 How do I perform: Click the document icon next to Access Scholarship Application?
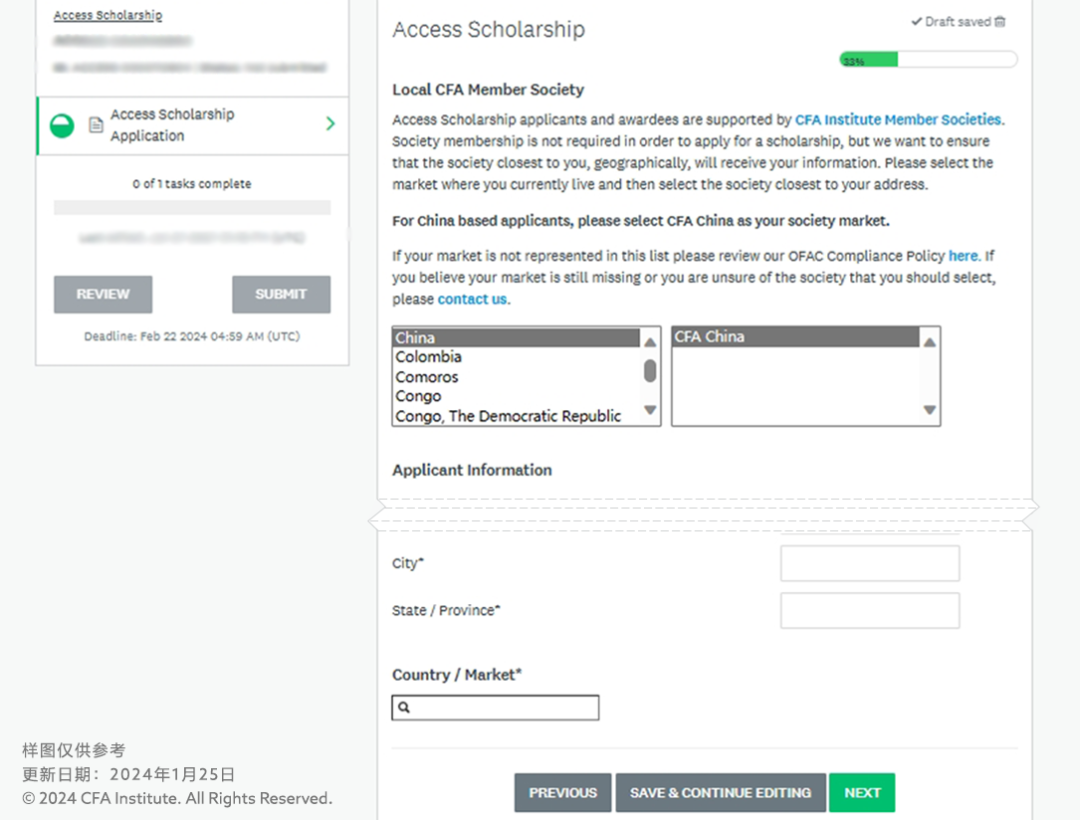coord(96,126)
